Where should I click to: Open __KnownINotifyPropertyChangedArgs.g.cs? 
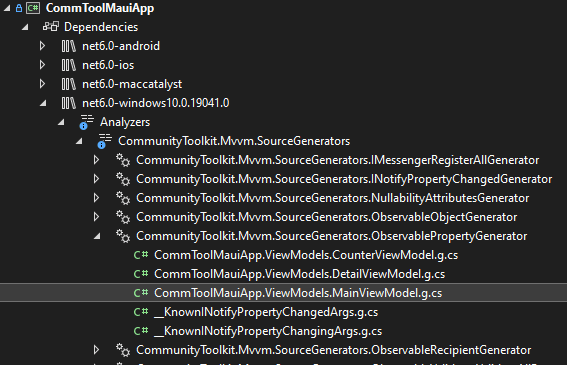266,312
